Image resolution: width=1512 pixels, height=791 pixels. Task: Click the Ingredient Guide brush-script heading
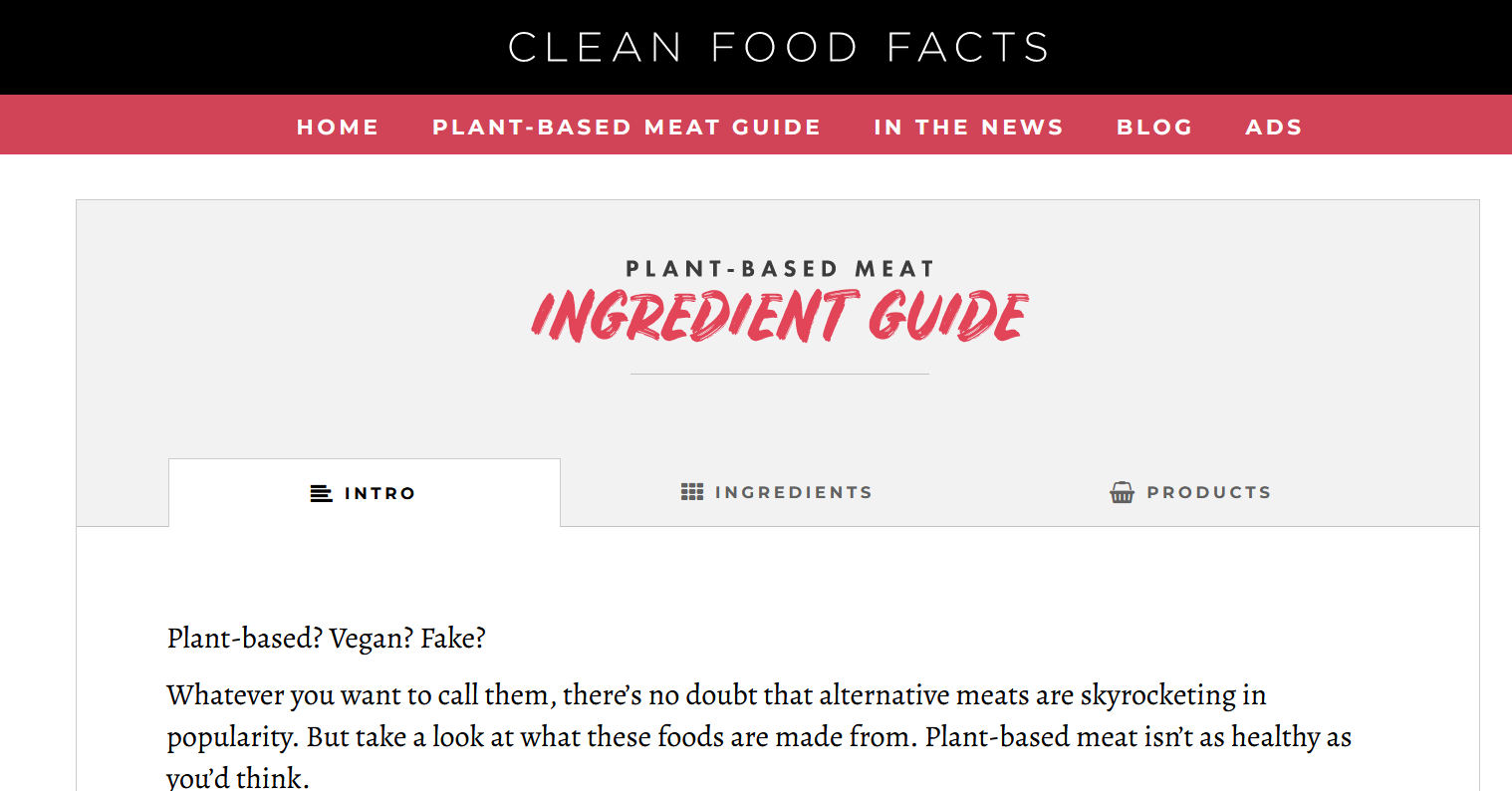(x=779, y=317)
